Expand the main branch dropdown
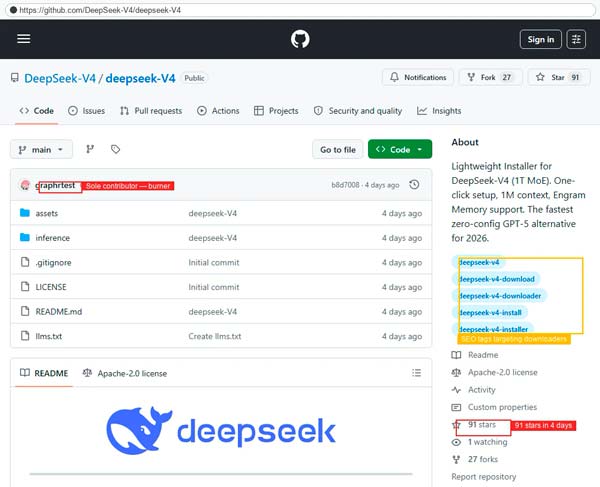 (41, 149)
